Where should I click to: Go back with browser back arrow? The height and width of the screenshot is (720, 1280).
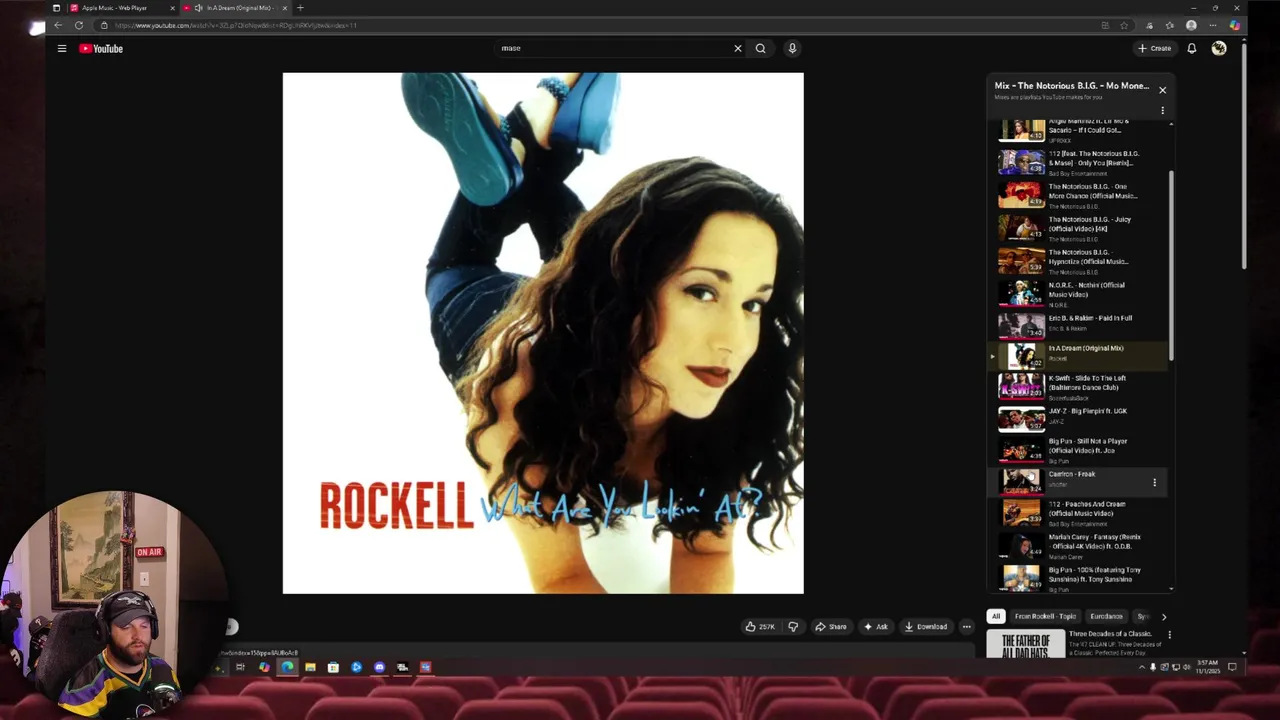tap(58, 25)
